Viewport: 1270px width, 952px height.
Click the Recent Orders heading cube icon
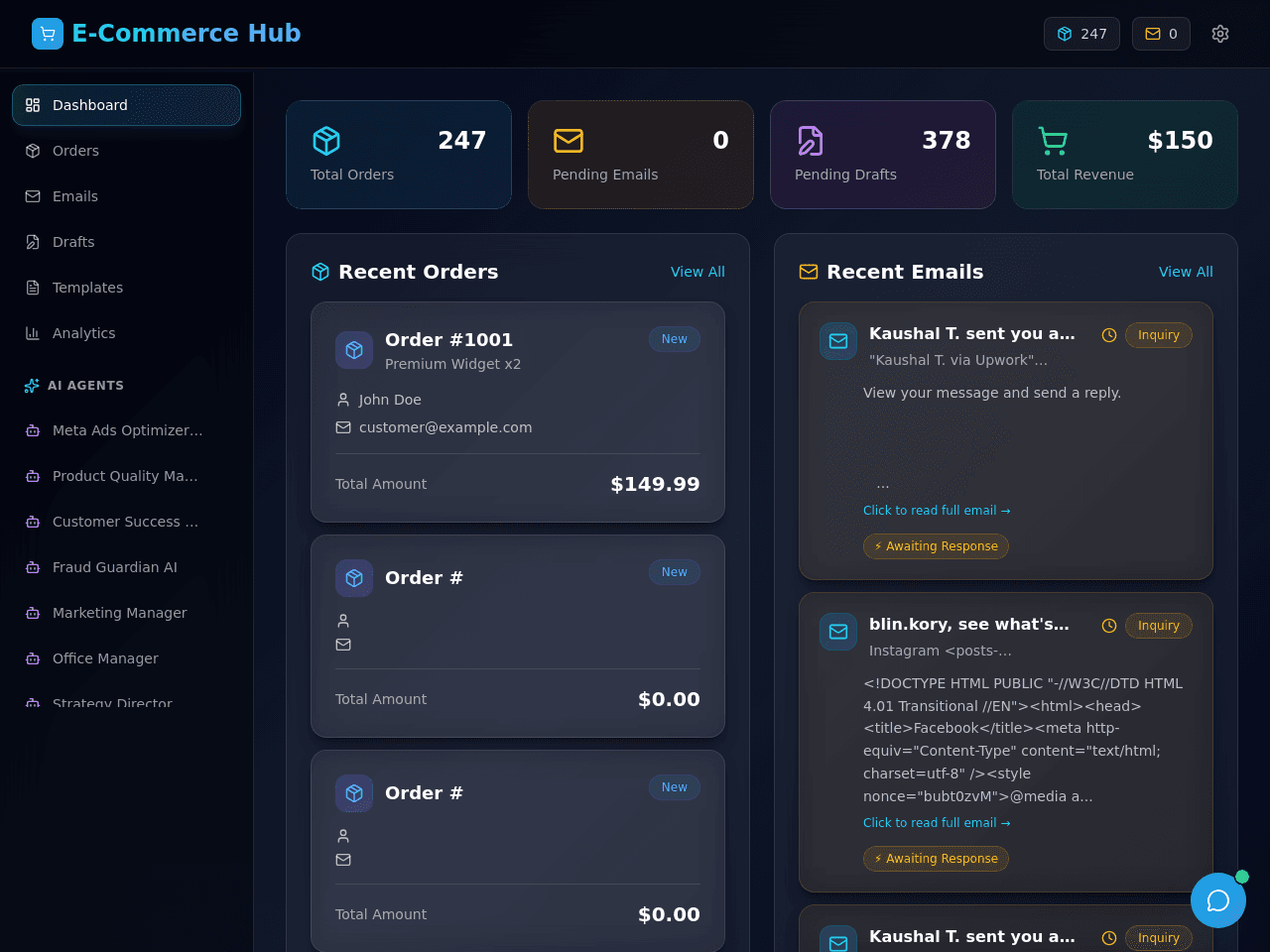coord(320,272)
